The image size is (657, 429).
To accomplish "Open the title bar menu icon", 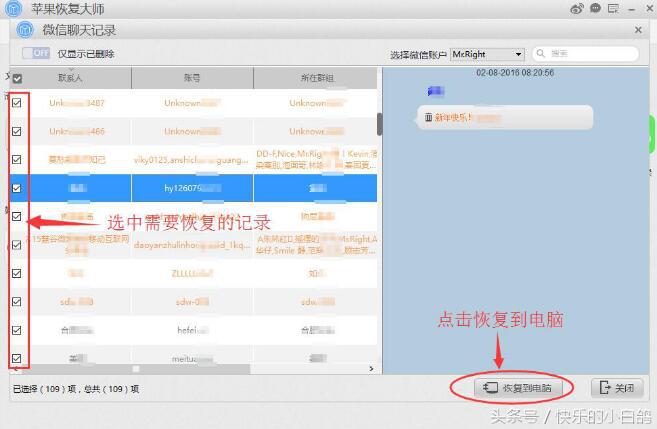I will coord(613,8).
